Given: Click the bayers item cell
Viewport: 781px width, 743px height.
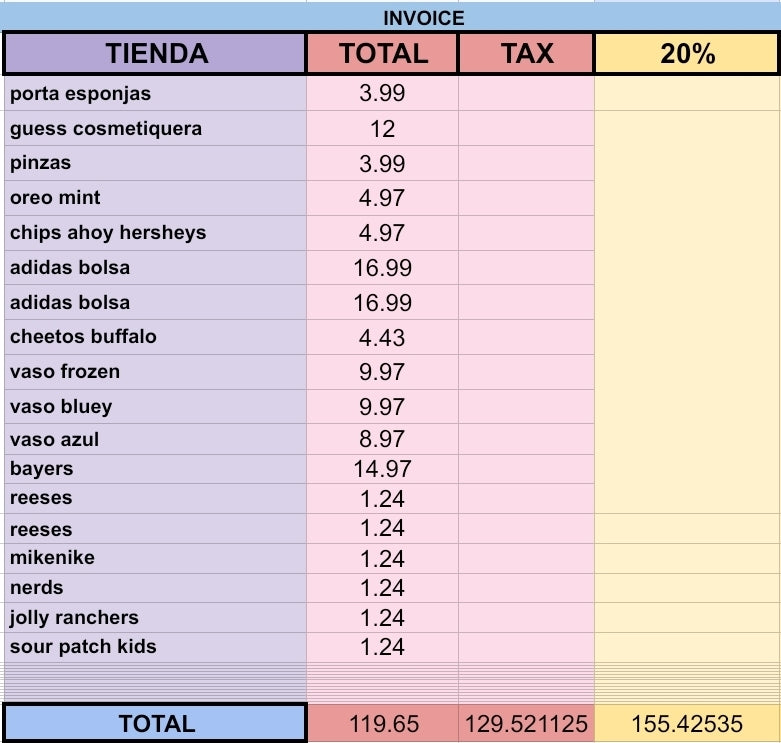Looking at the screenshot, I should (155, 468).
